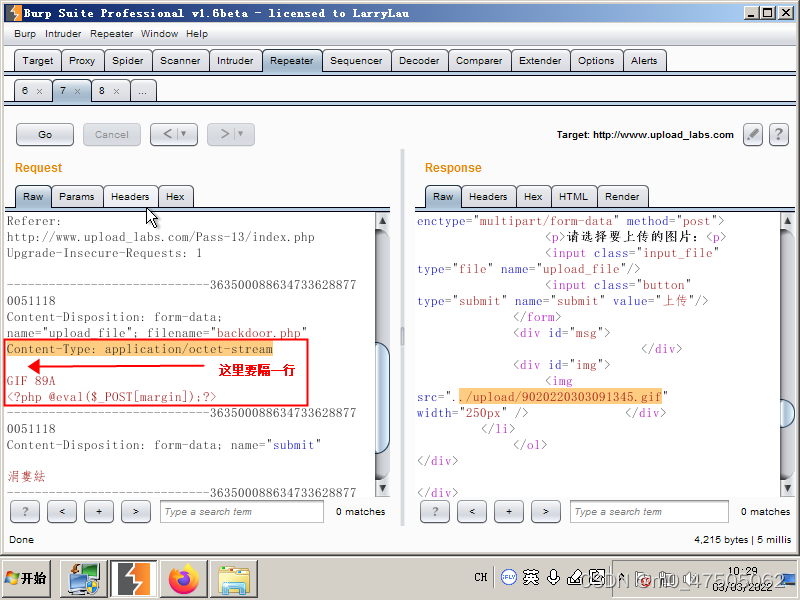Open response Headers tab
Viewport: 800px width, 600px height.
488,196
